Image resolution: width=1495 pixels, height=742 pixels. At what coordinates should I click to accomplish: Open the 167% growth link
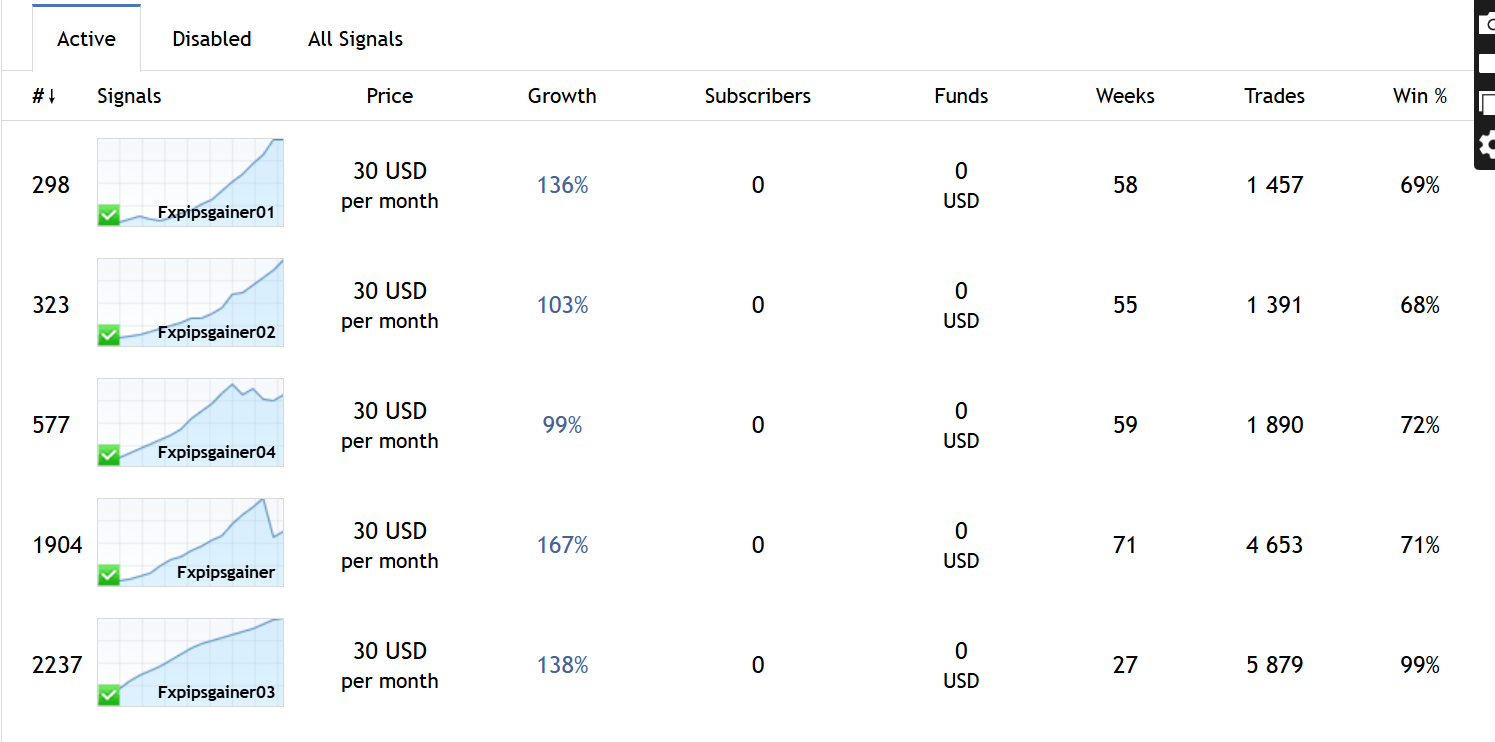(x=562, y=545)
